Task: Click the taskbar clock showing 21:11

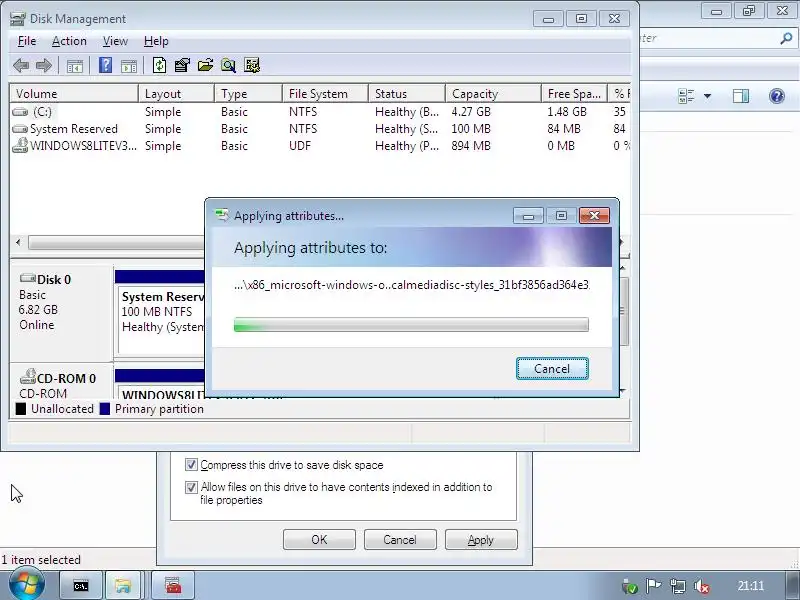Action: click(x=751, y=586)
